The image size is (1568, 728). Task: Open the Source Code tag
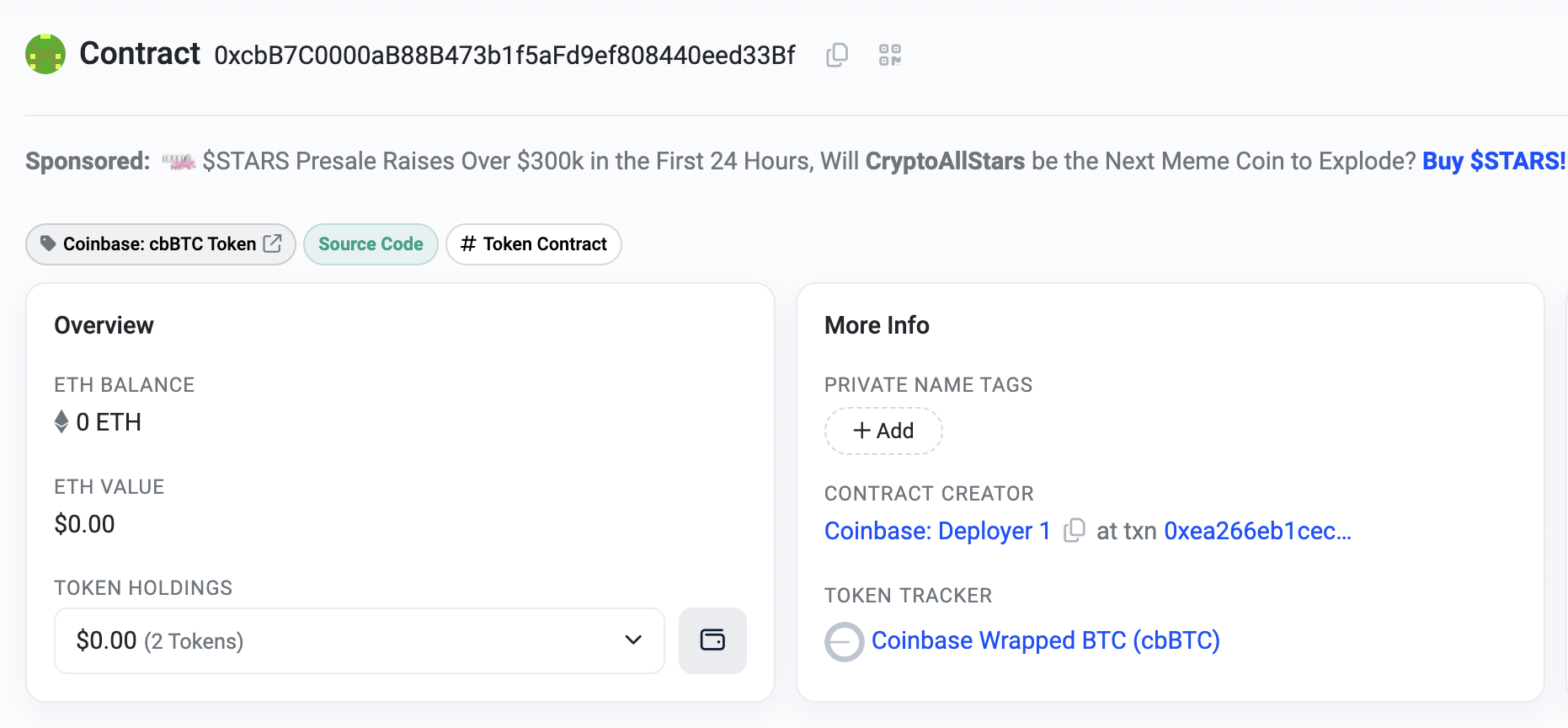pyautogui.click(x=371, y=244)
